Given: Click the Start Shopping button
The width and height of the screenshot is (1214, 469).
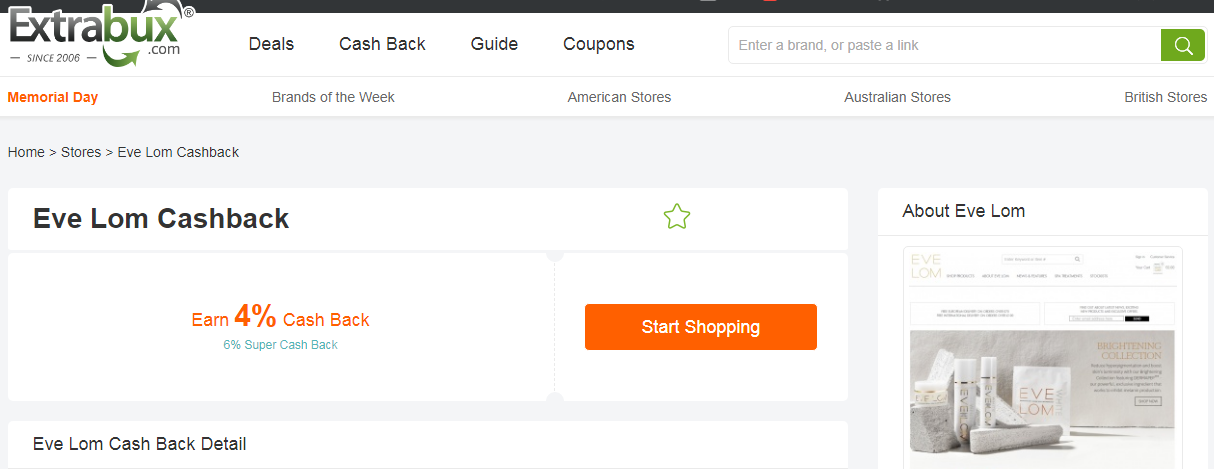Looking at the screenshot, I should 700,327.
